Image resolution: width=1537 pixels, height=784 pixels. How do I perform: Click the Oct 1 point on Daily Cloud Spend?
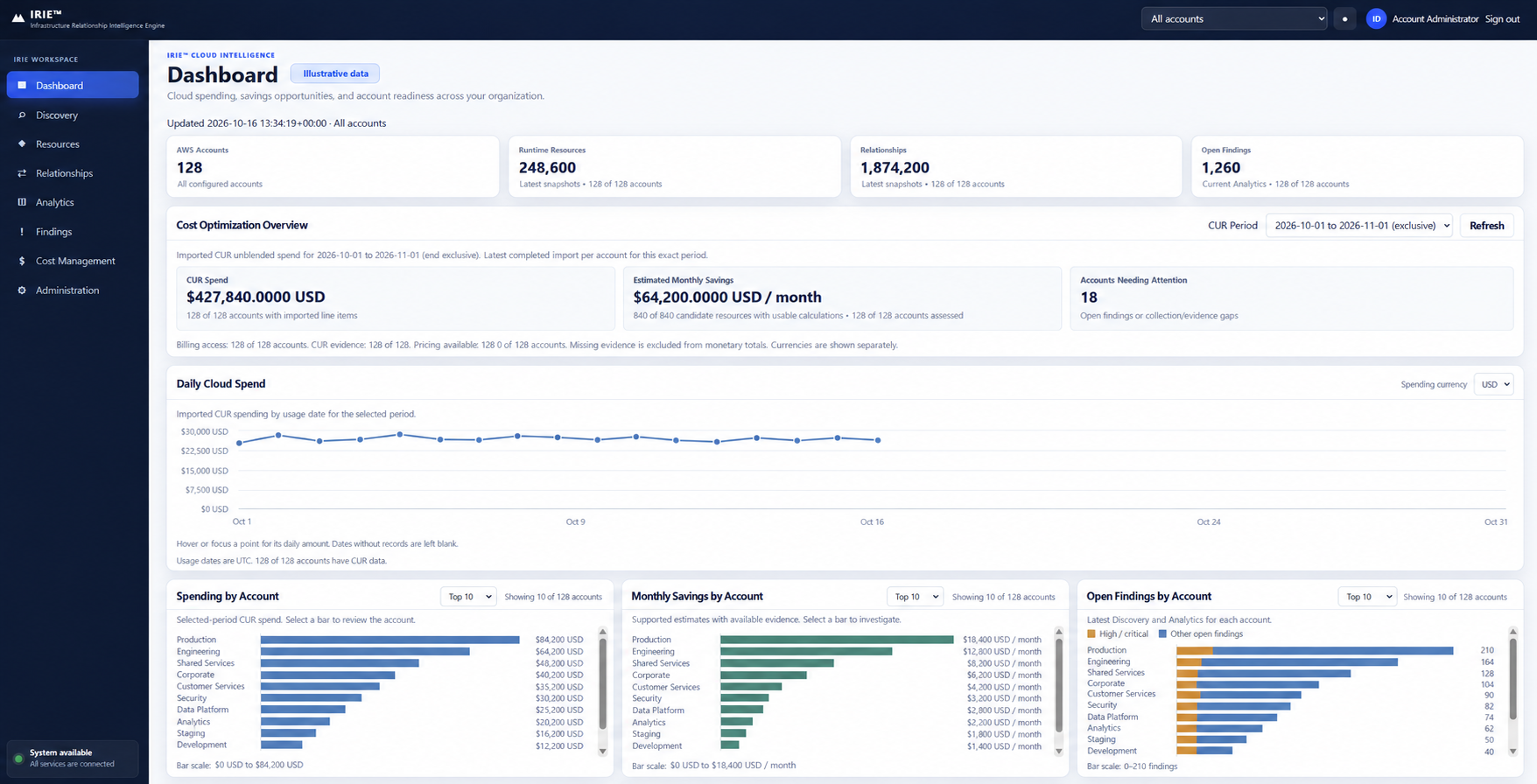coord(240,443)
